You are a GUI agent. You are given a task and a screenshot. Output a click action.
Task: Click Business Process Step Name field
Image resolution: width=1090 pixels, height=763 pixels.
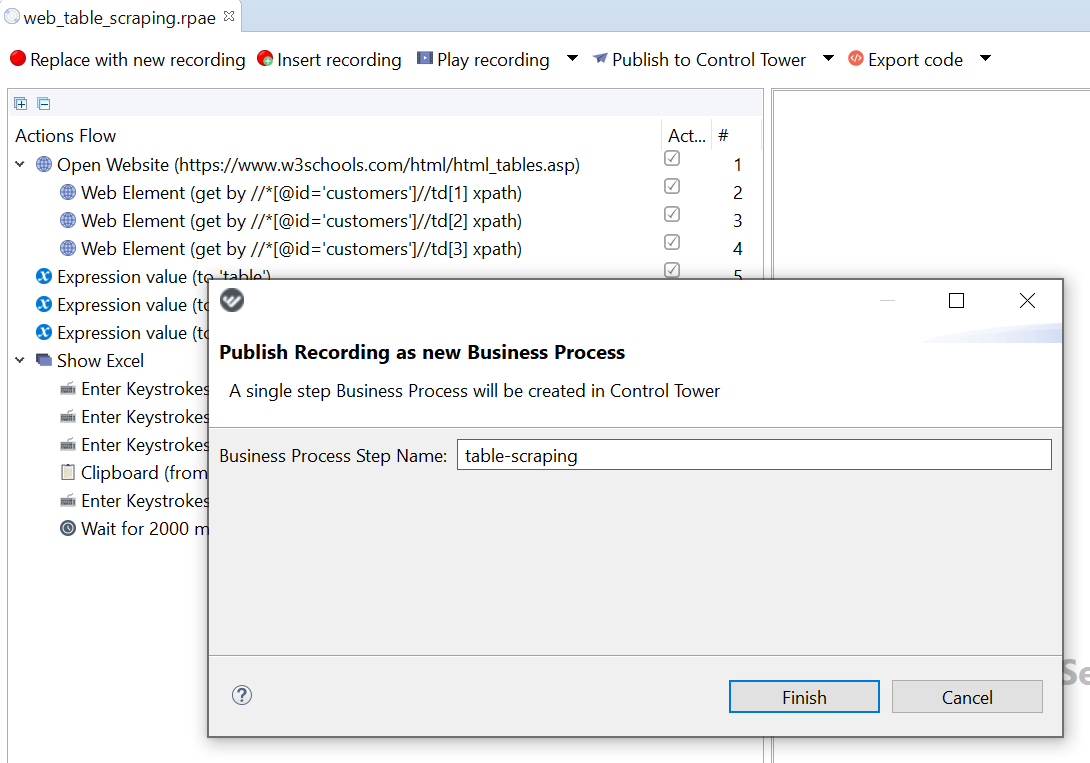tap(754, 455)
